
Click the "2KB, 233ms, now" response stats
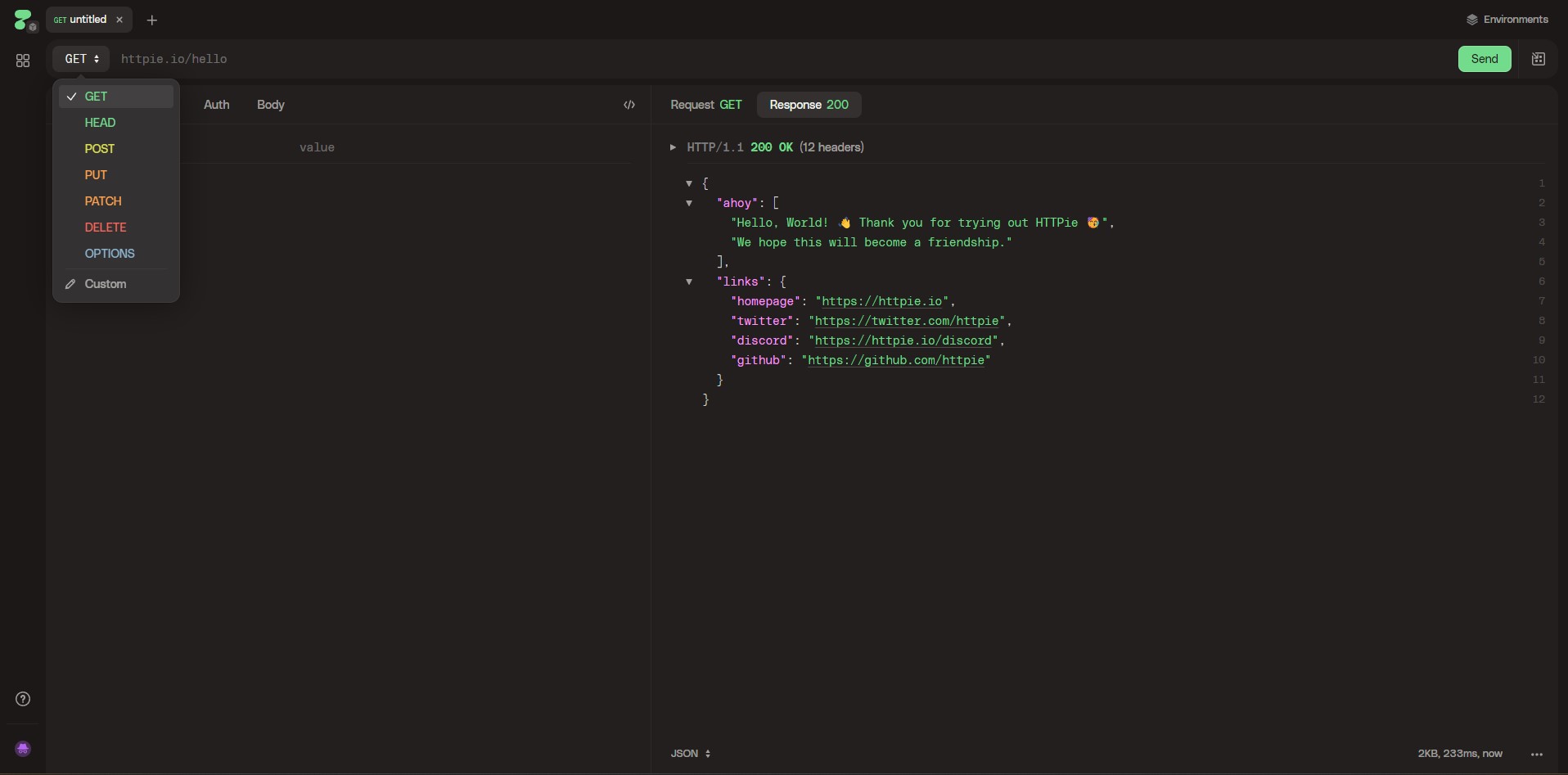tap(1460, 754)
